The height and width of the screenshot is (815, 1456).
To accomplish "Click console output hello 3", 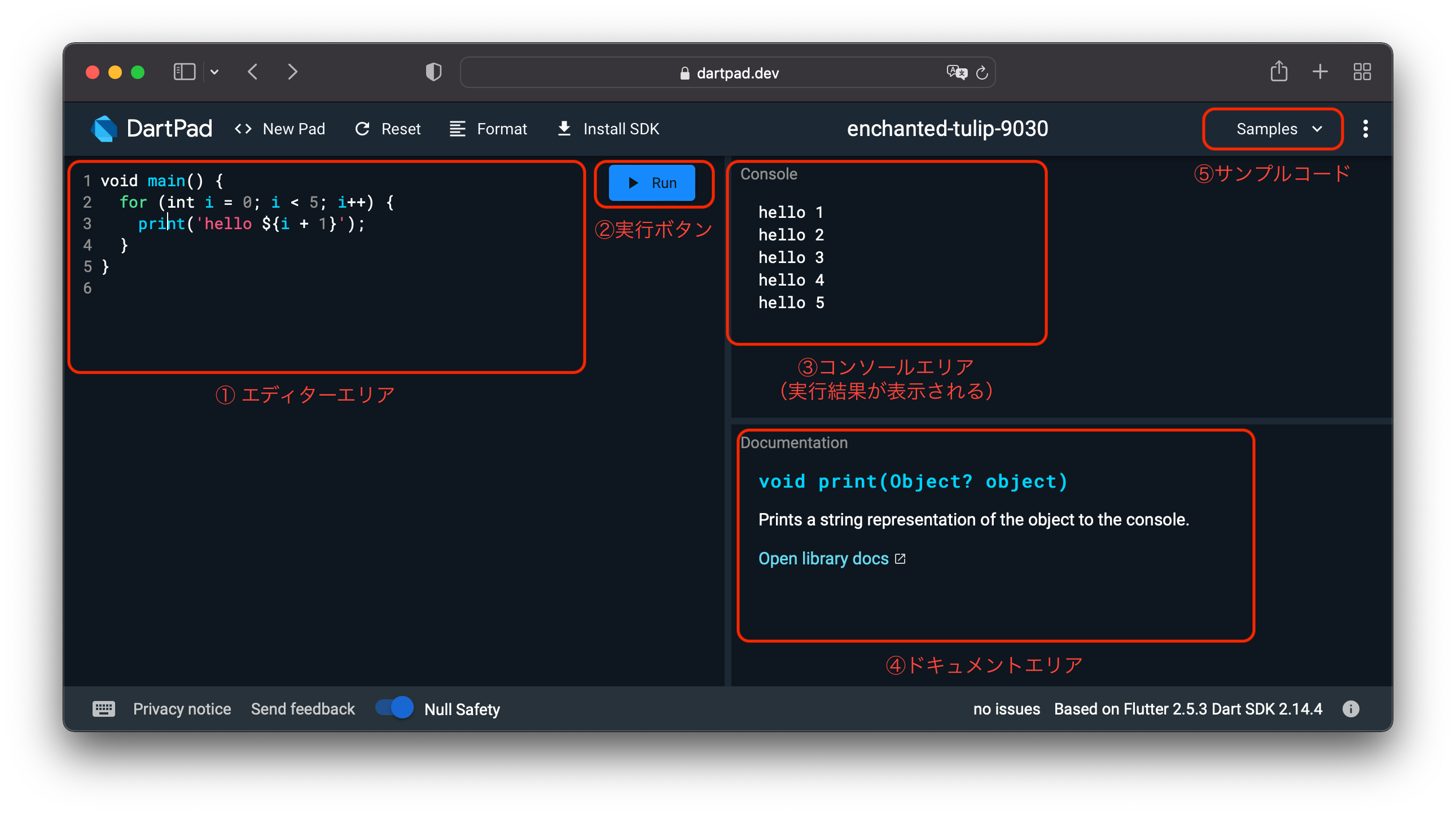I will coord(791,257).
